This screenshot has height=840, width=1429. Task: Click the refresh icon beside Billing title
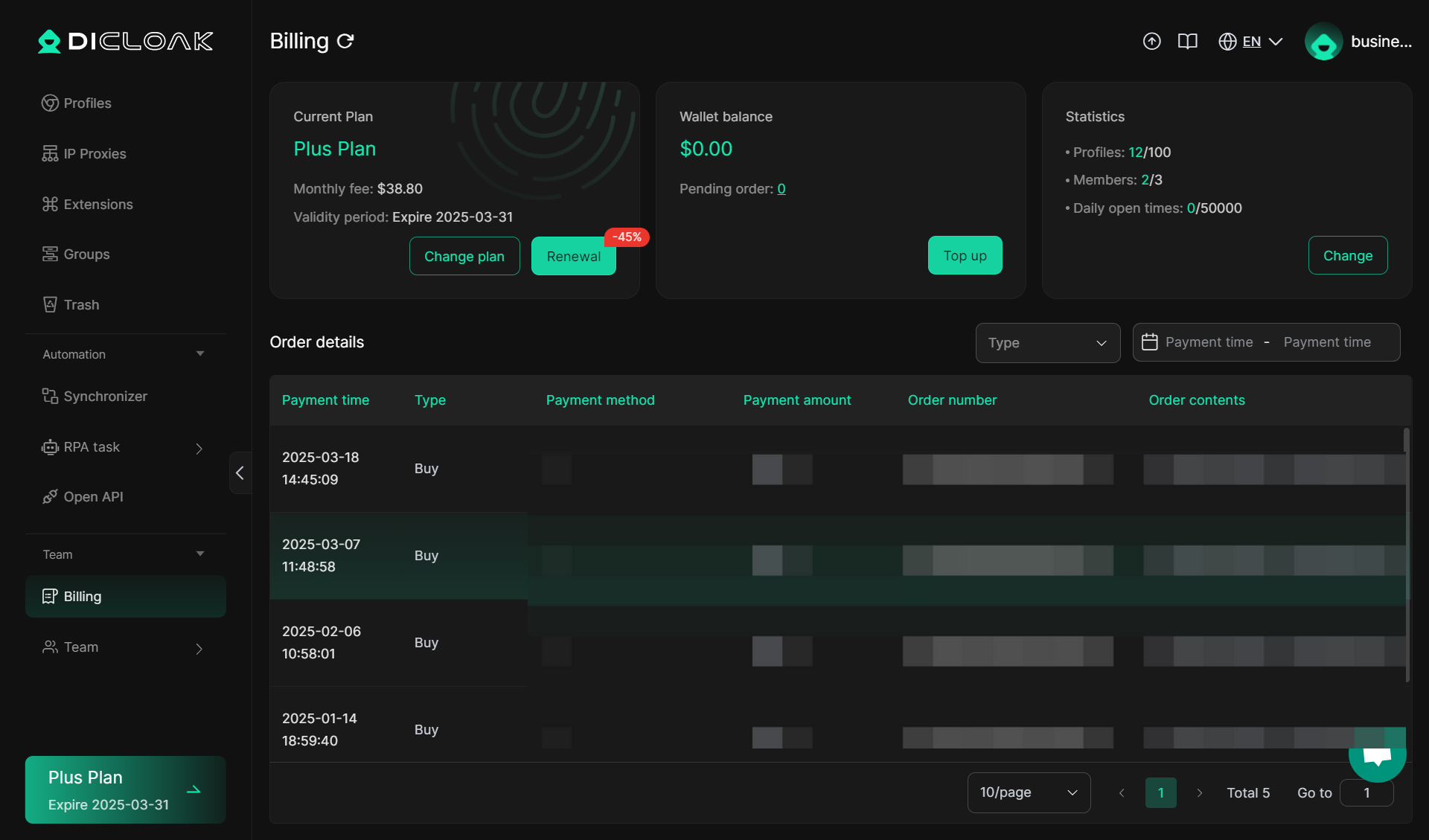click(345, 41)
